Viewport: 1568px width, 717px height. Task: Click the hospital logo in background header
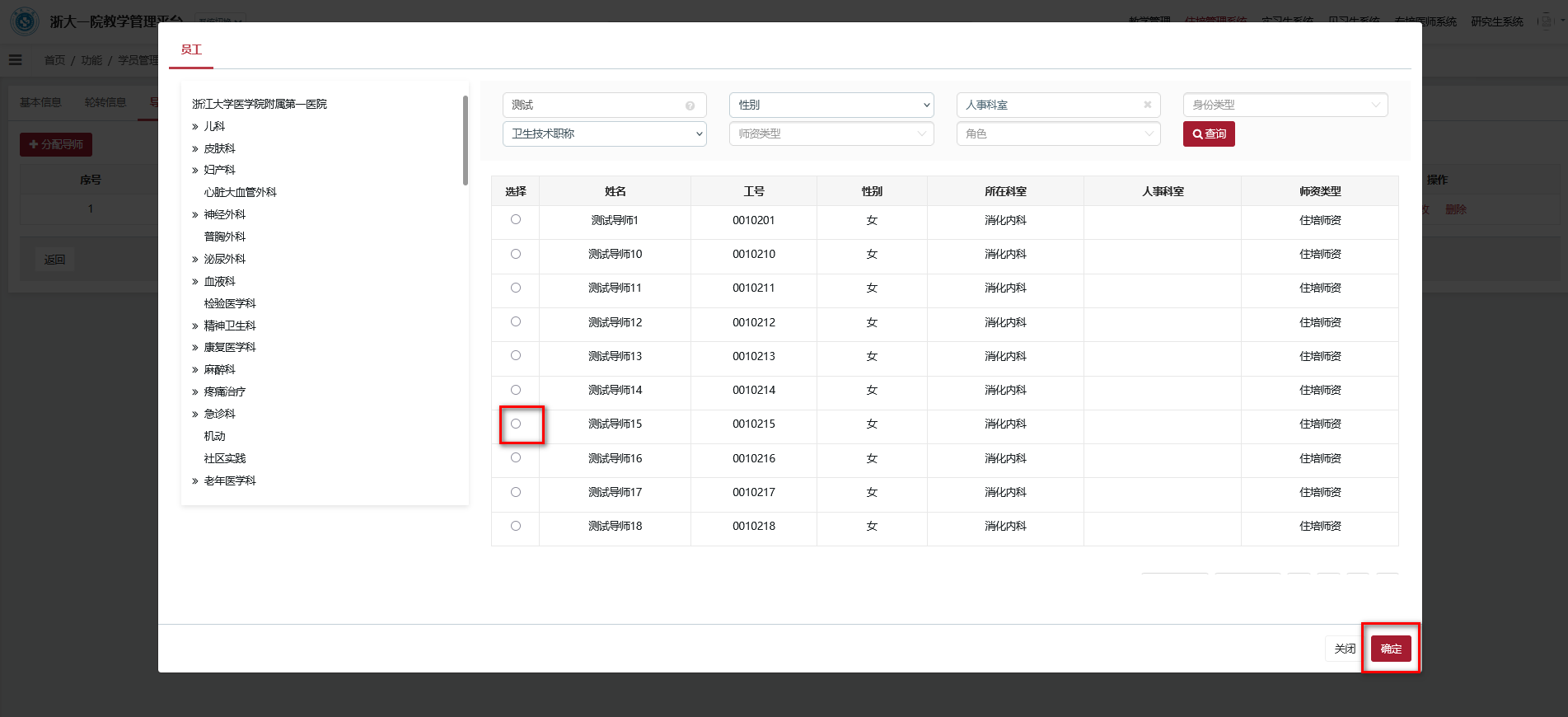[x=24, y=21]
